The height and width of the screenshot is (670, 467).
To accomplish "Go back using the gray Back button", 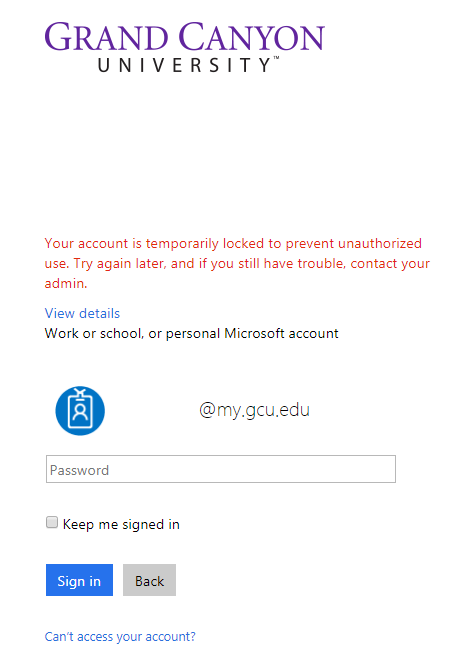I will [x=150, y=580].
